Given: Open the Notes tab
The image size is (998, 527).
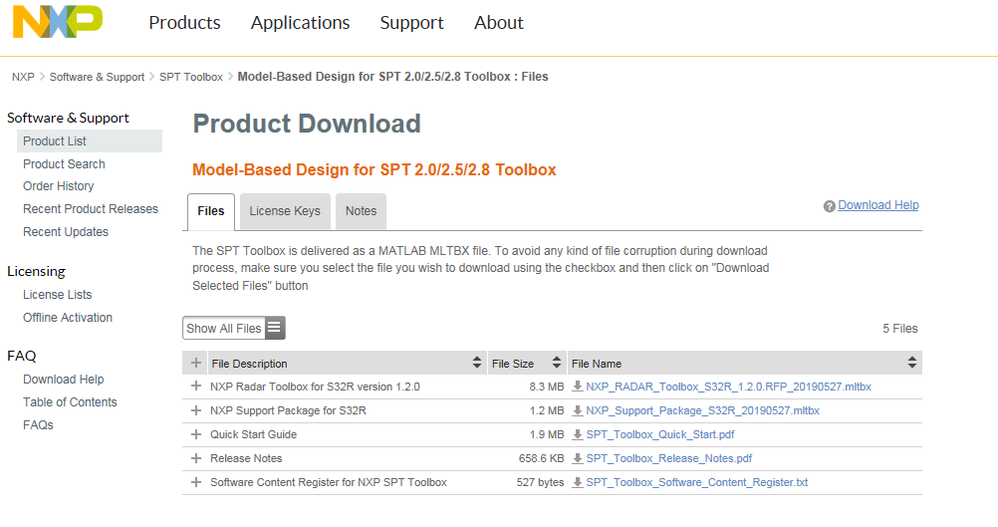Looking at the screenshot, I should tap(361, 211).
